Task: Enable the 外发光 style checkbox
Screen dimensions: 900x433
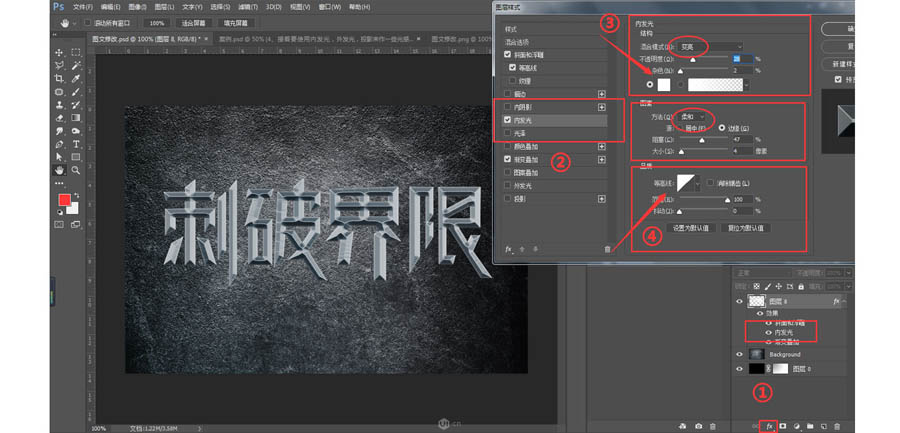Action: tap(507, 185)
